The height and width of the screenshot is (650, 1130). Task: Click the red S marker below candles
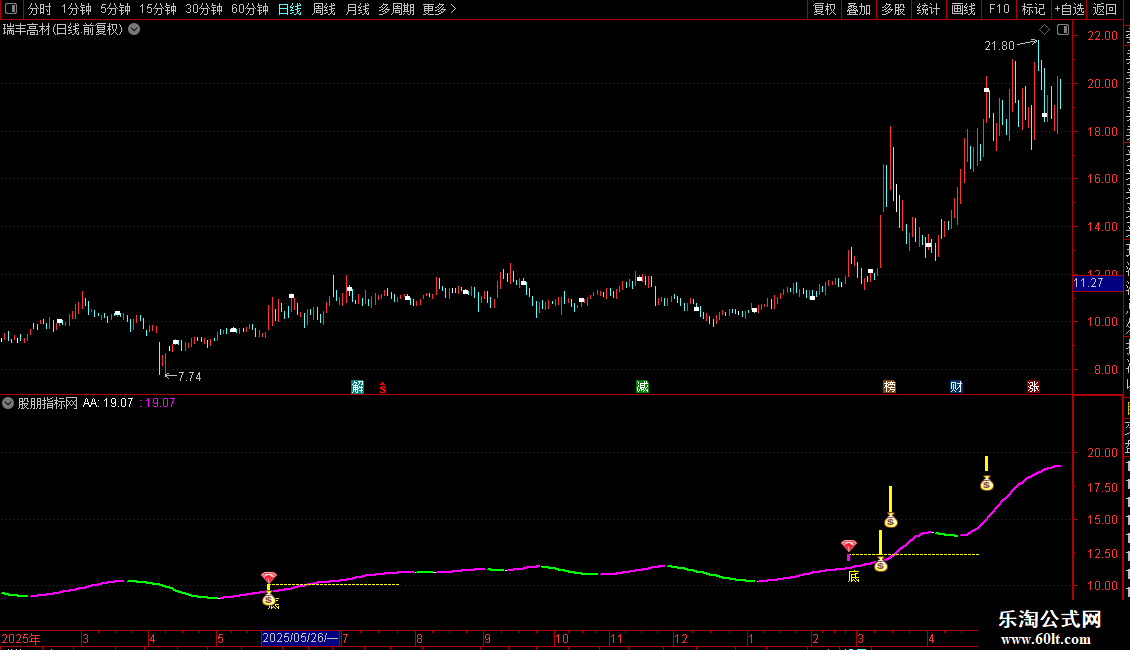tap(383, 388)
